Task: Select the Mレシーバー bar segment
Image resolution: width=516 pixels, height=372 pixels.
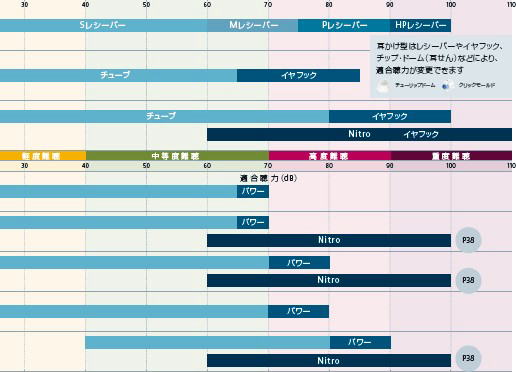Action: (x=253, y=25)
